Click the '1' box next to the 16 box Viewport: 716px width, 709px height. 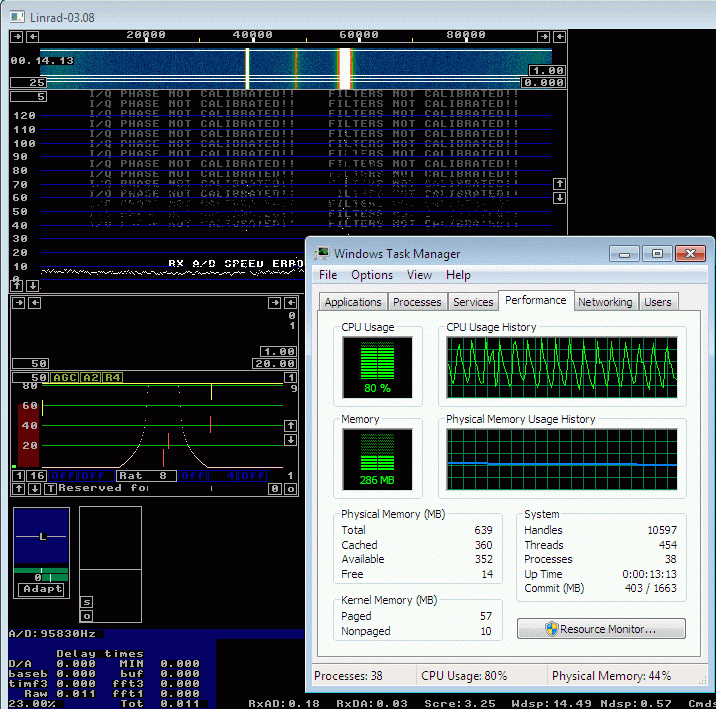18,476
